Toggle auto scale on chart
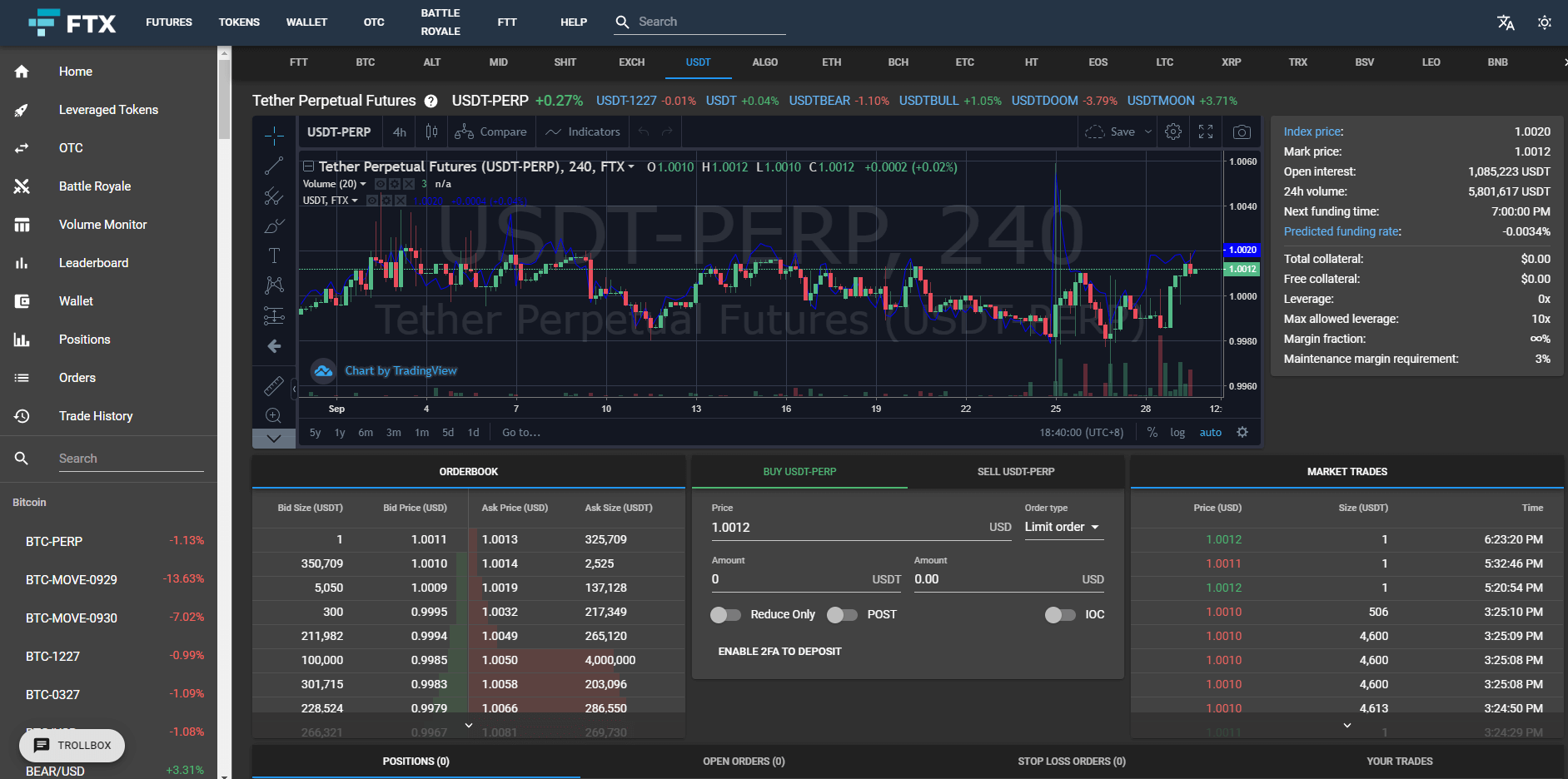 [1211, 432]
